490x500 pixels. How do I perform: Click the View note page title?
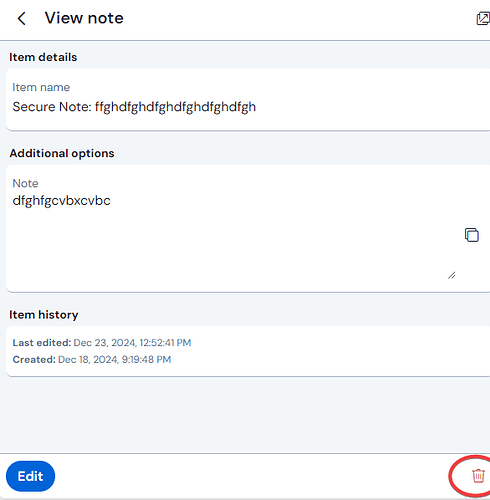[x=84, y=18]
